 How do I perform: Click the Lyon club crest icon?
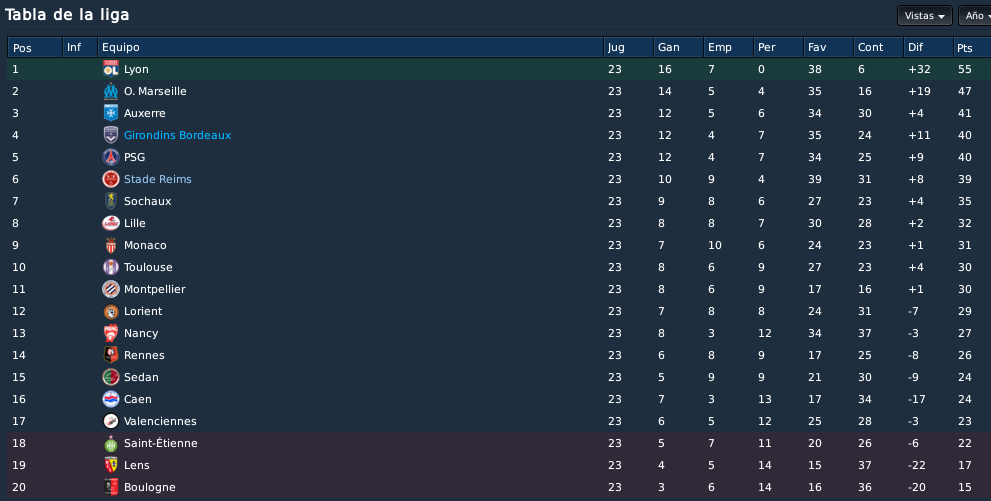pyautogui.click(x=111, y=69)
